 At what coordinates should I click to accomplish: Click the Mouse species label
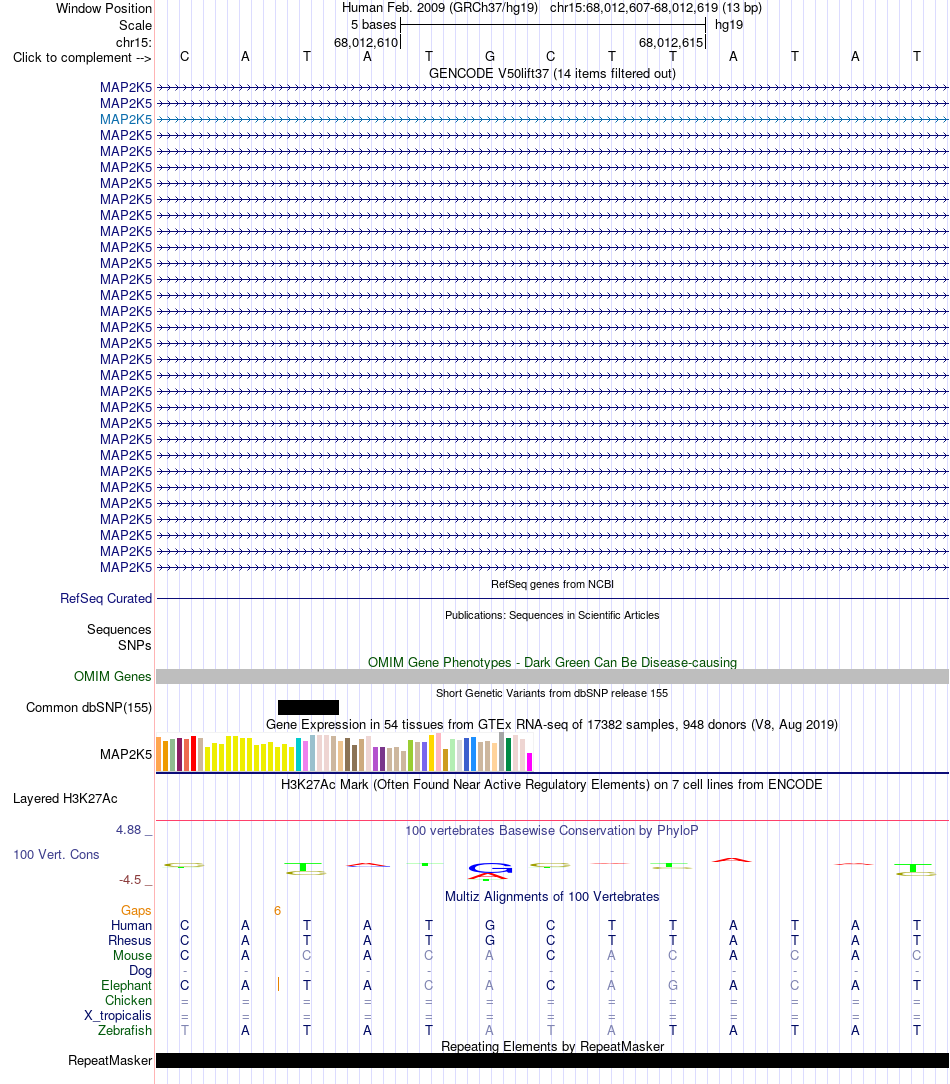click(132, 955)
